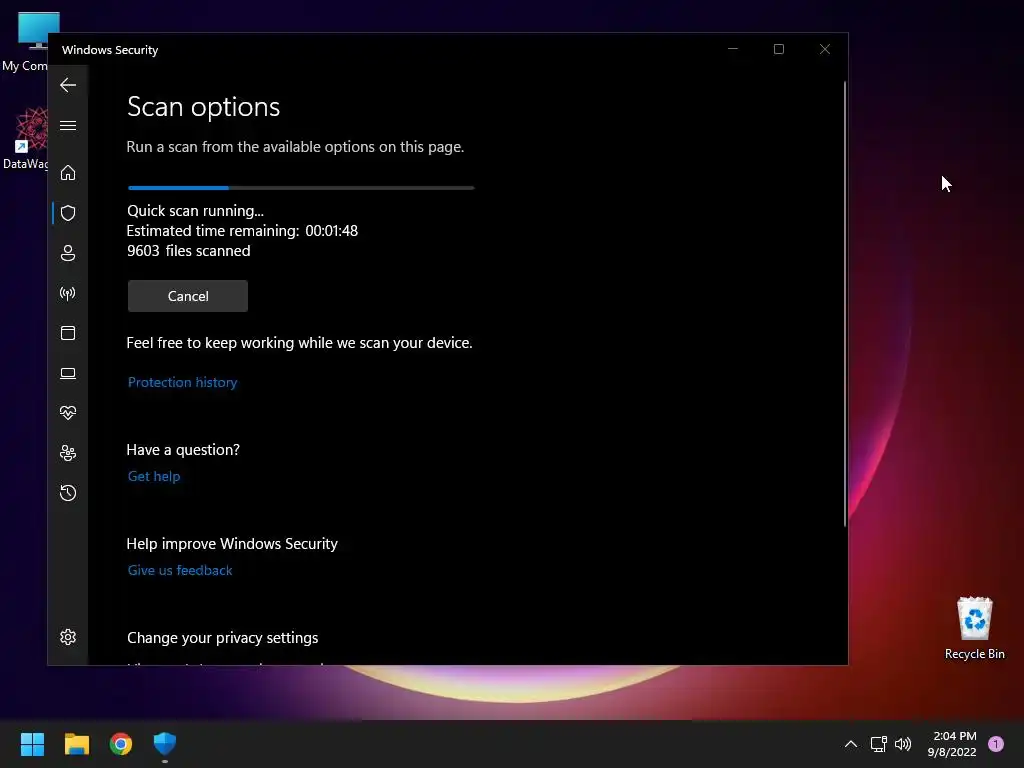Click the quick scan progress bar
The width and height of the screenshot is (1024, 768).
[301, 187]
